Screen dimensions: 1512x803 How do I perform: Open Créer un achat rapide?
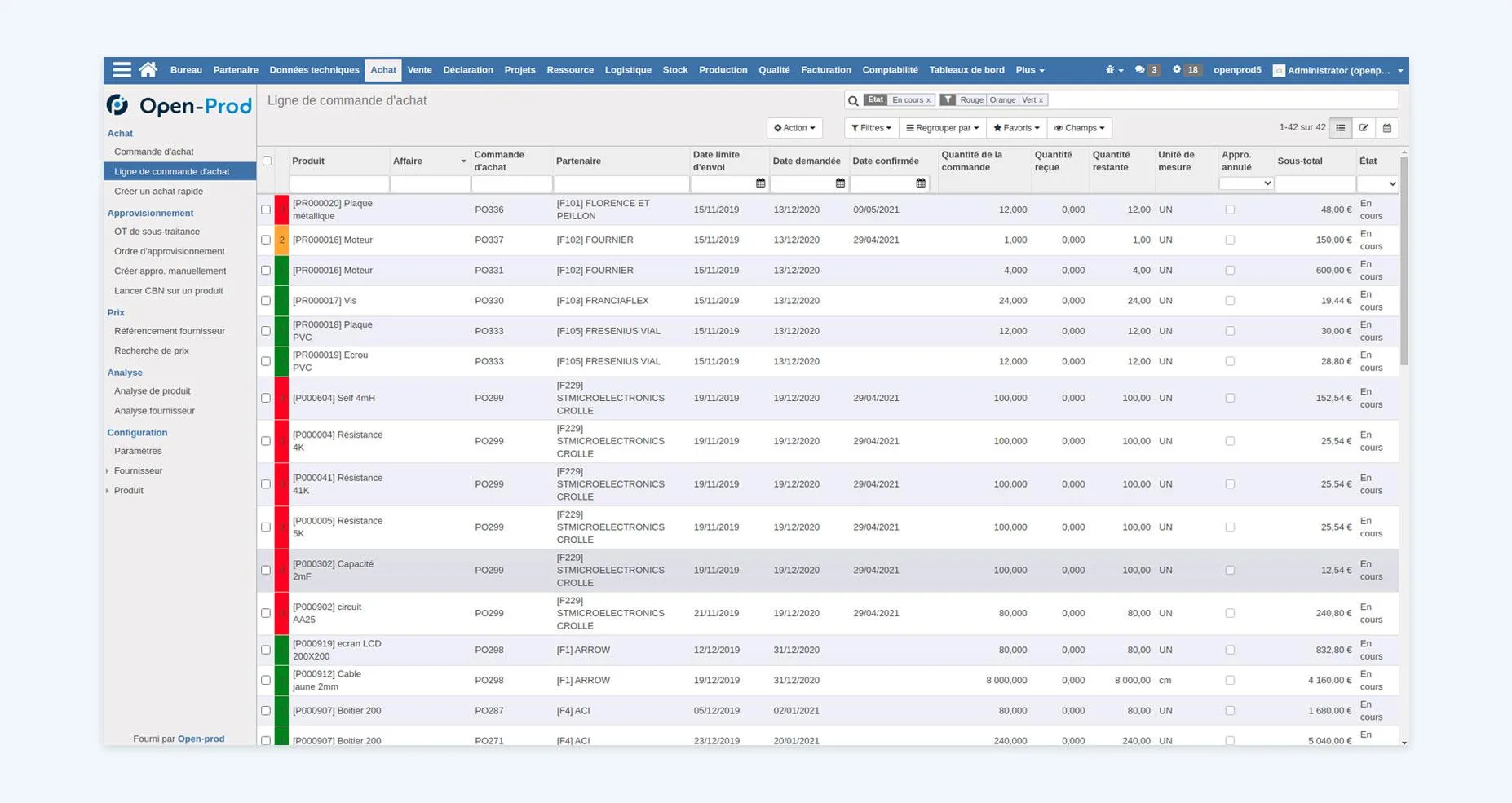click(x=158, y=191)
